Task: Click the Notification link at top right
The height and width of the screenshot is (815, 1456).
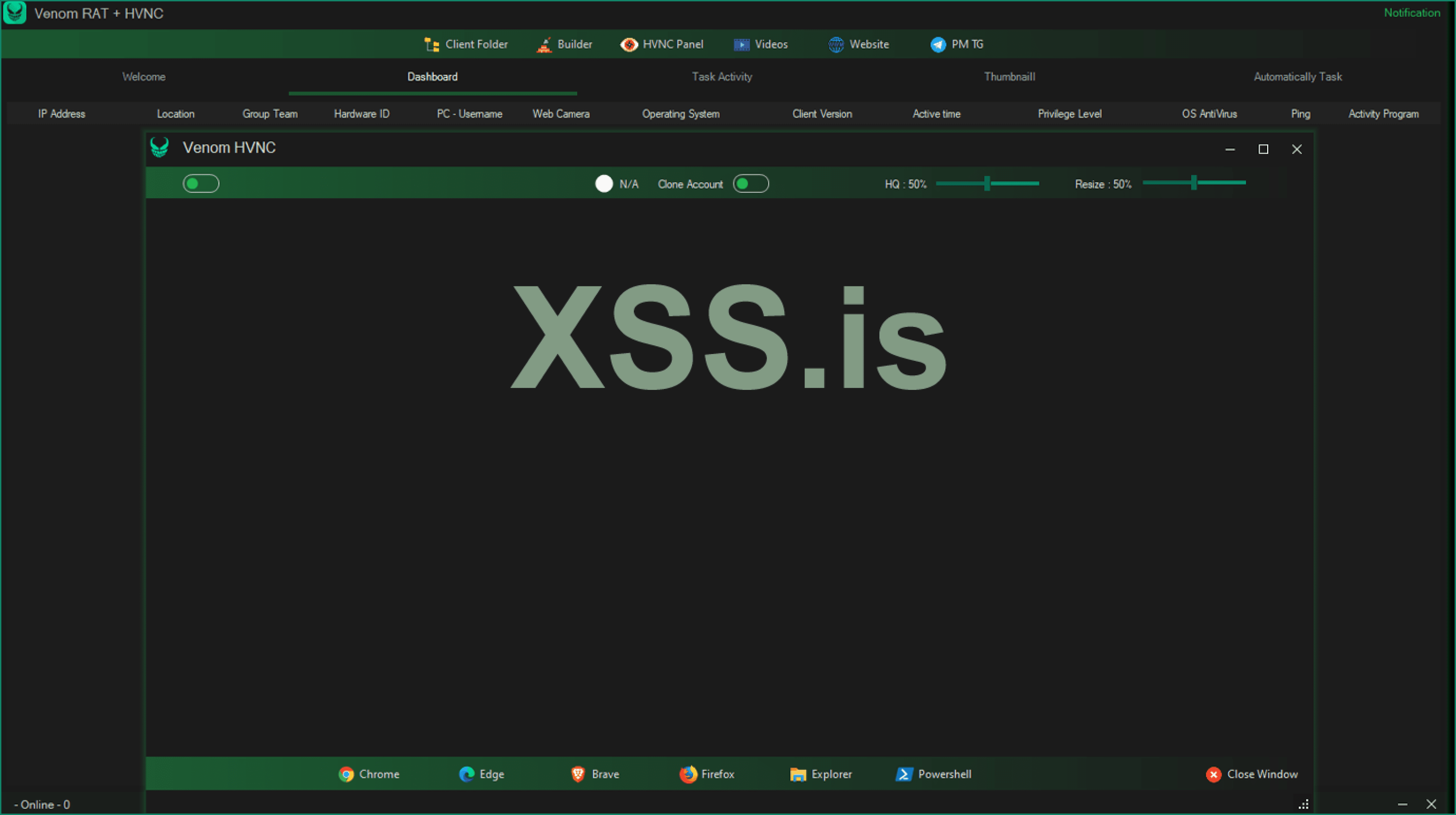Action: pos(1411,13)
